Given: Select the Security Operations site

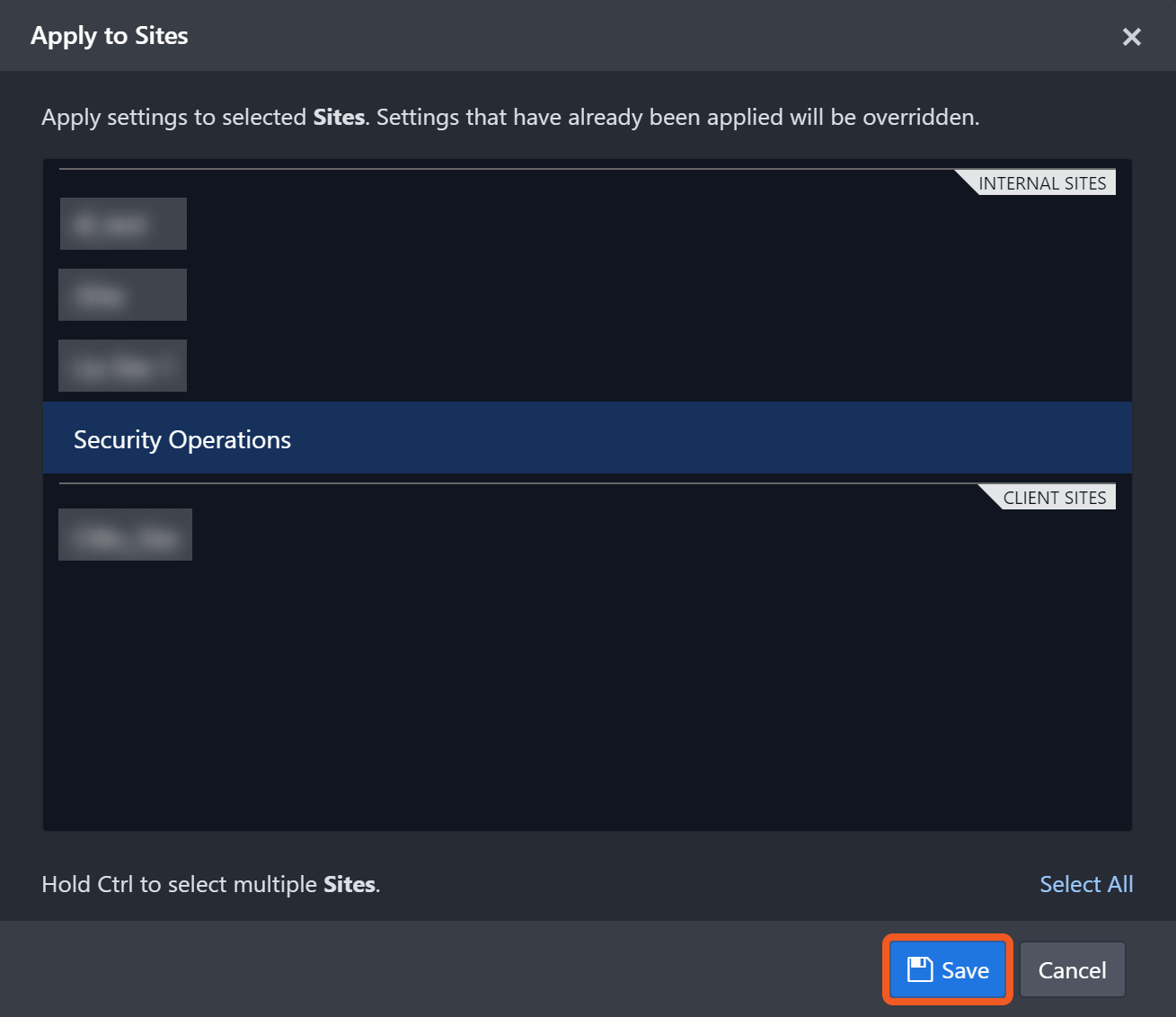Looking at the screenshot, I should click(182, 439).
